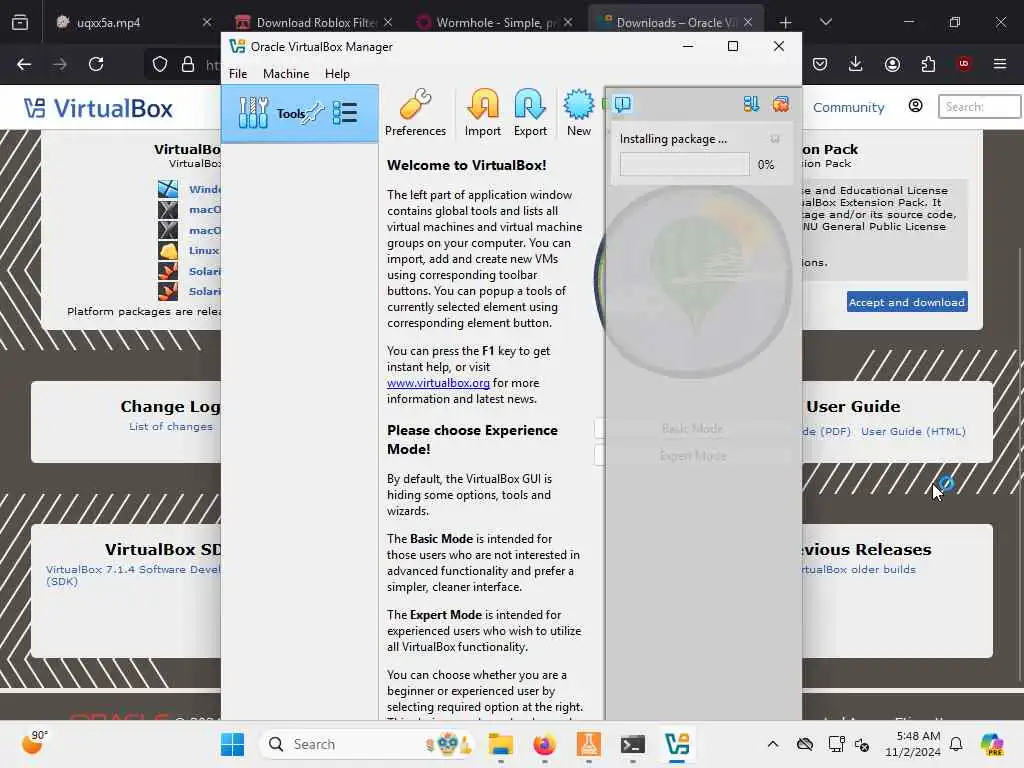
Task: Click the orange flask taskbar app
Action: click(x=588, y=744)
